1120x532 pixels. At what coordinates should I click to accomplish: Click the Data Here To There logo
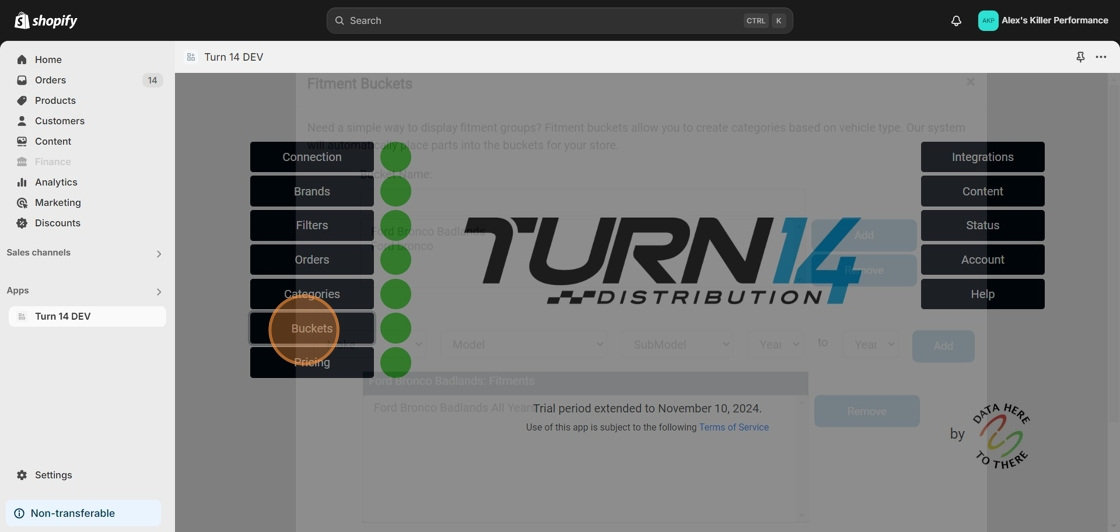coord(1002,434)
